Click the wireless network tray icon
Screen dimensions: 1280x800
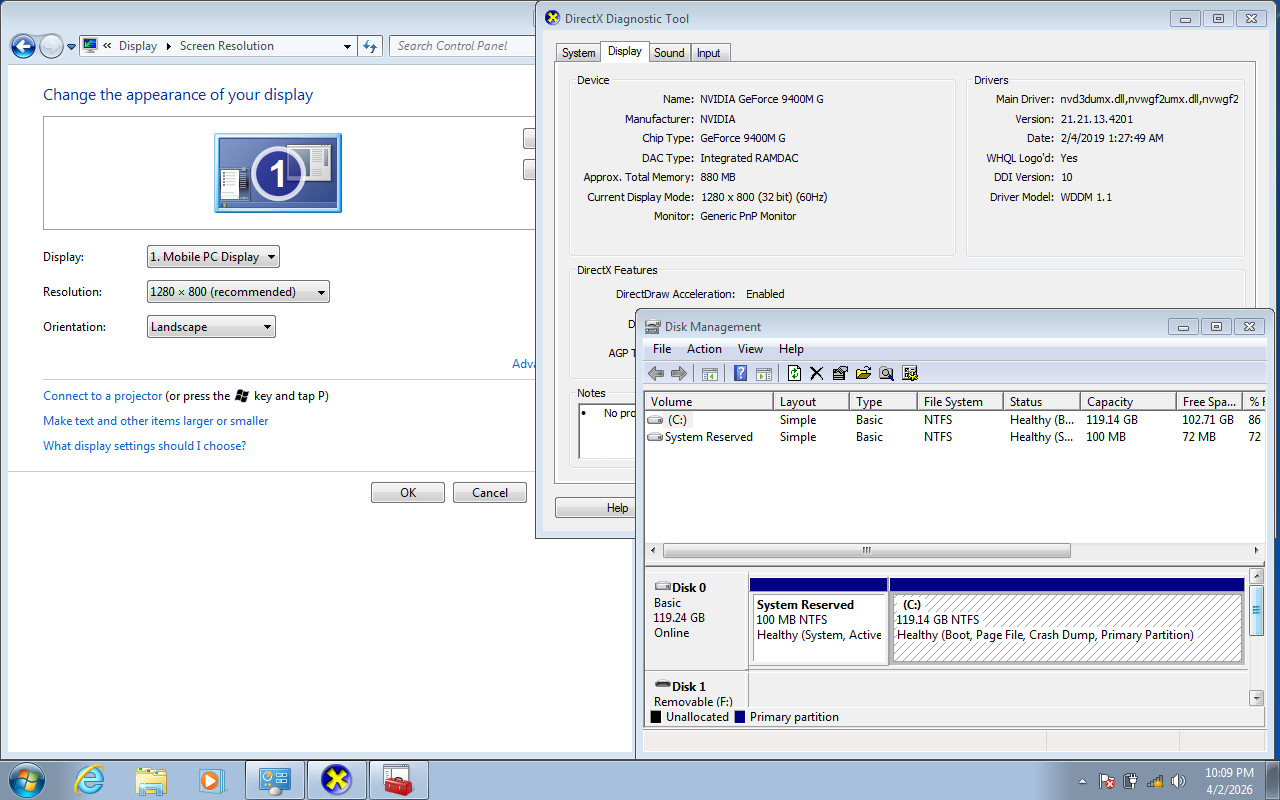1155,781
